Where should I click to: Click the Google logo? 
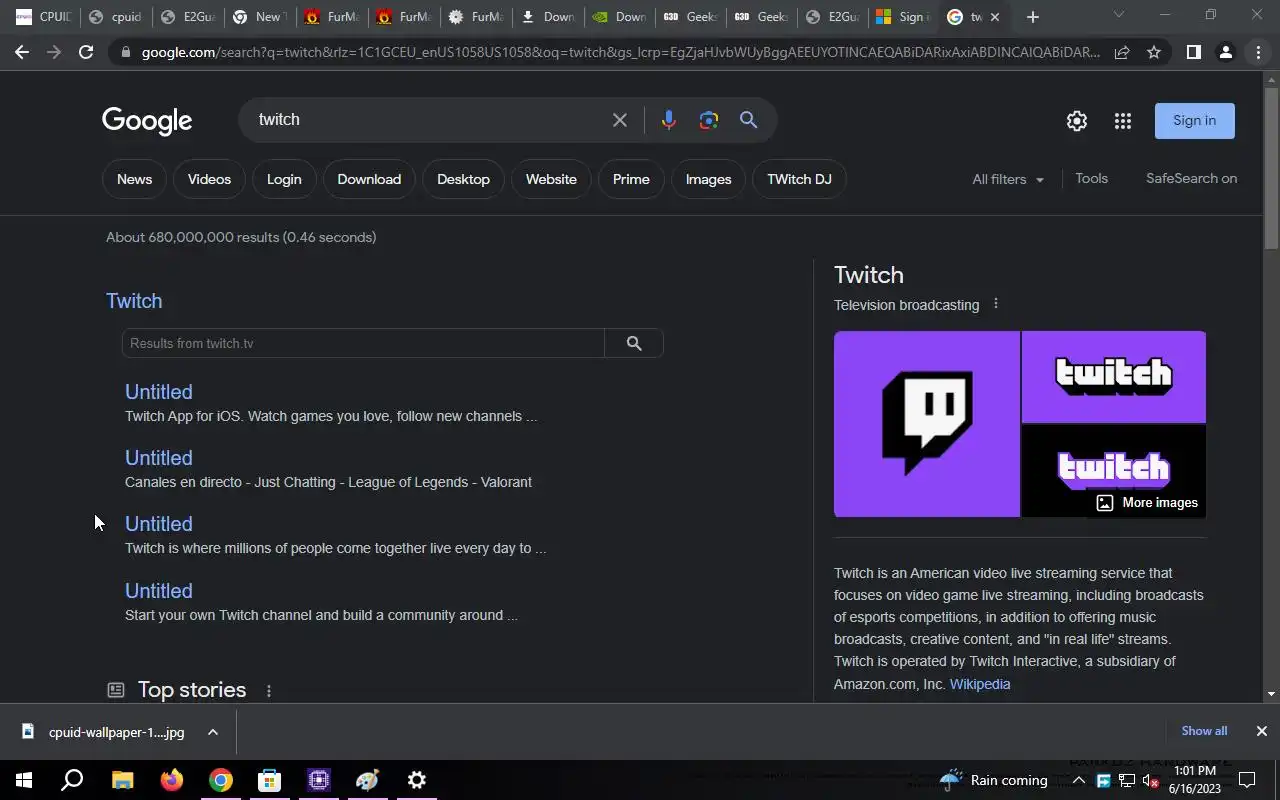coord(147,121)
